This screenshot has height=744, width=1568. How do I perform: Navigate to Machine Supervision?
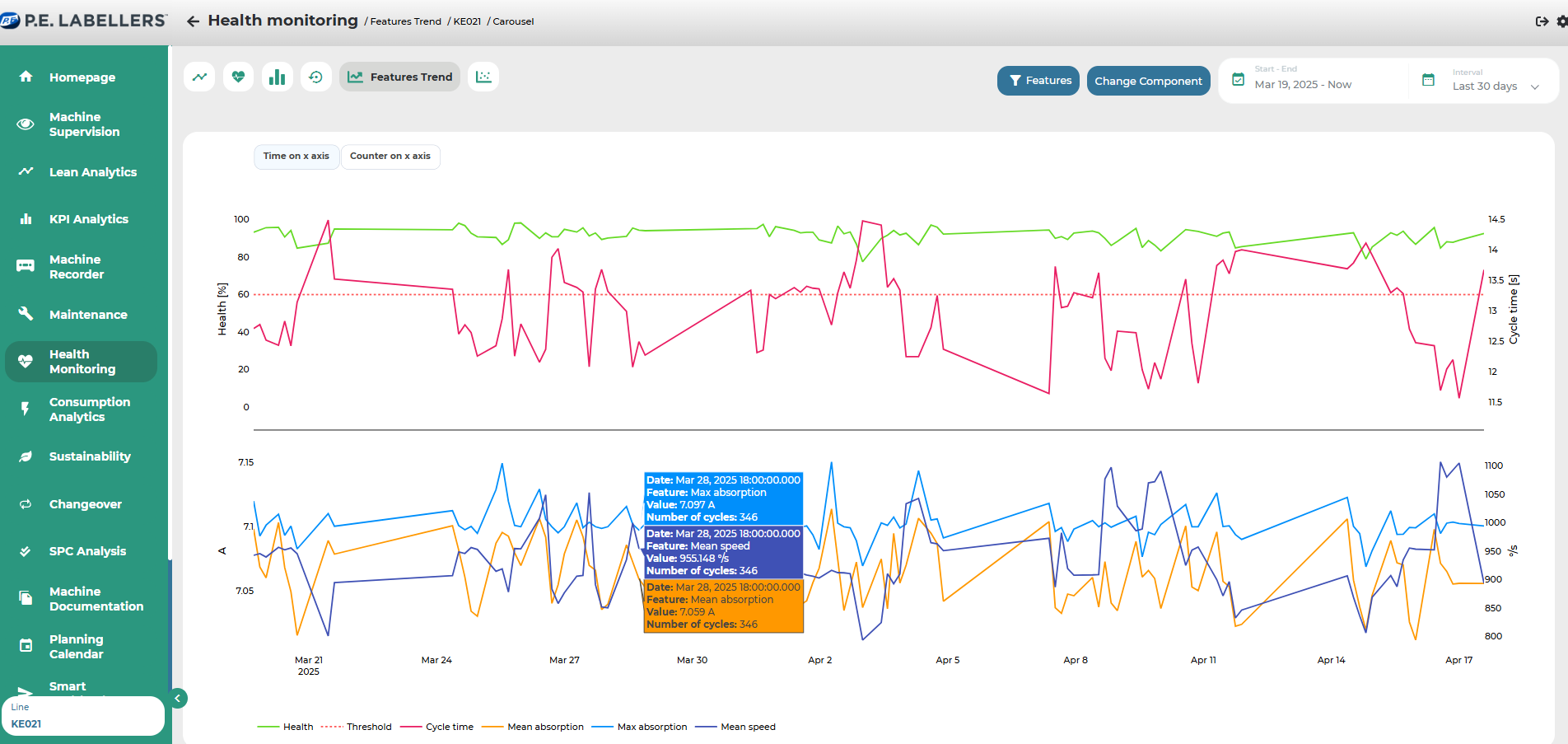pos(84,124)
